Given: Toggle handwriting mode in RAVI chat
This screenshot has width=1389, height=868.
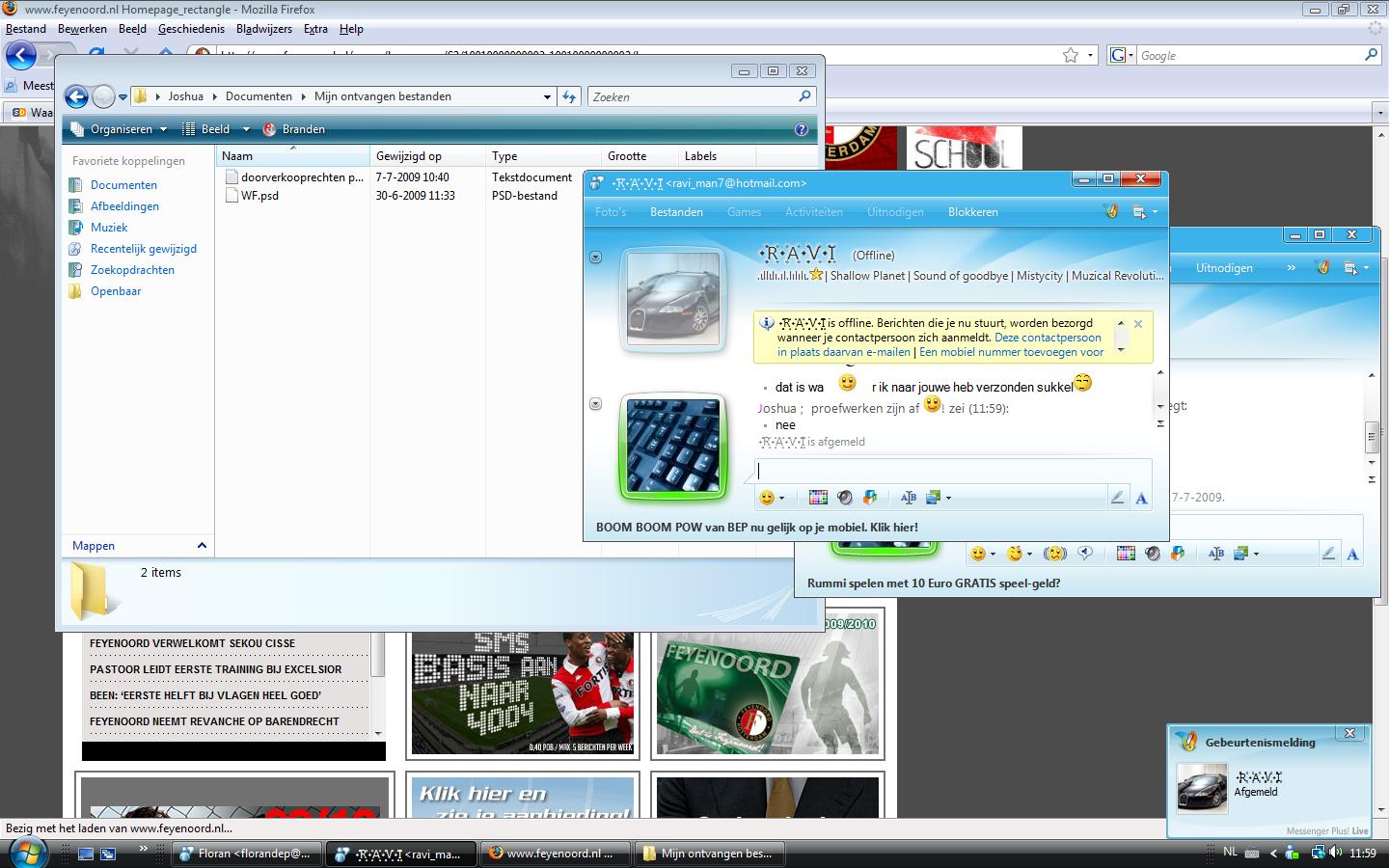Looking at the screenshot, I should (1117, 498).
